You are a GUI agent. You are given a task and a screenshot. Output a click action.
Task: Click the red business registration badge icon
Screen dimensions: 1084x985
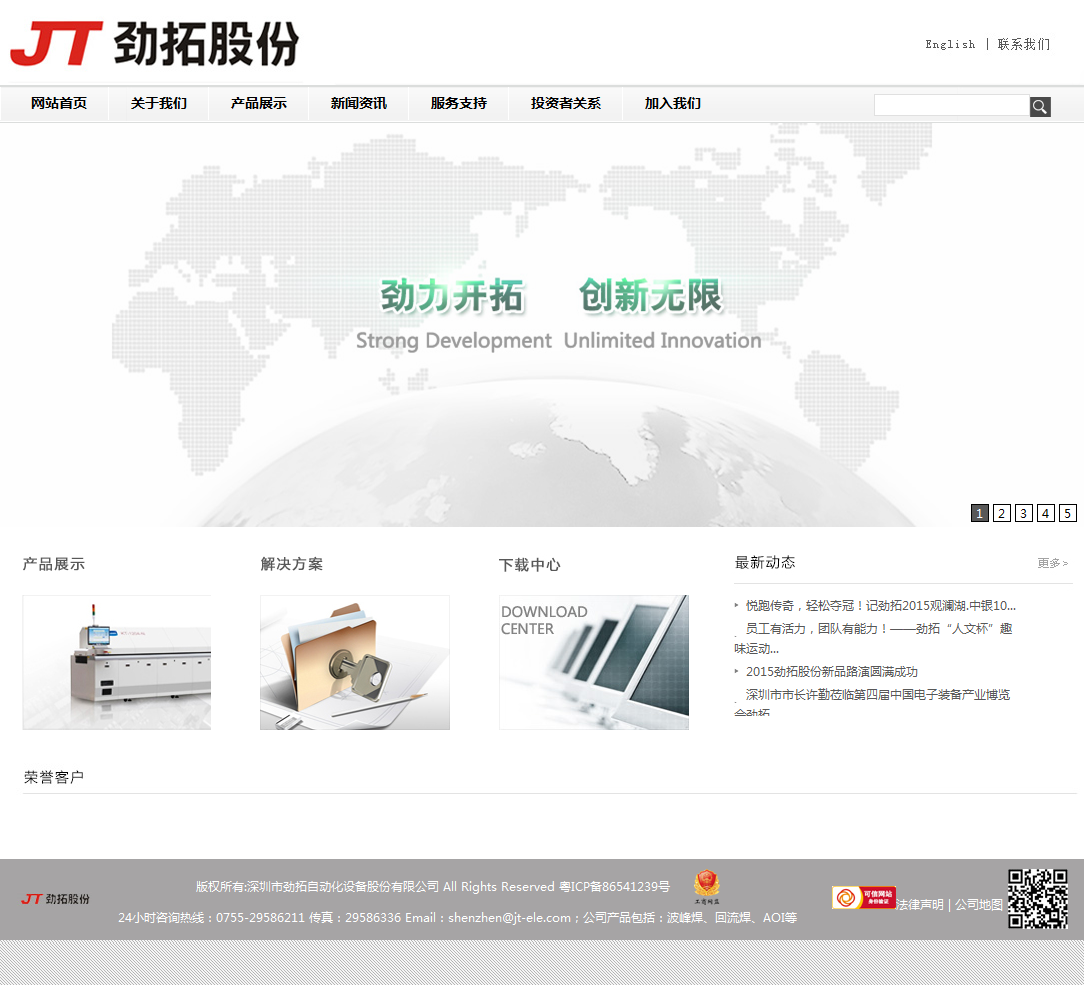707,887
